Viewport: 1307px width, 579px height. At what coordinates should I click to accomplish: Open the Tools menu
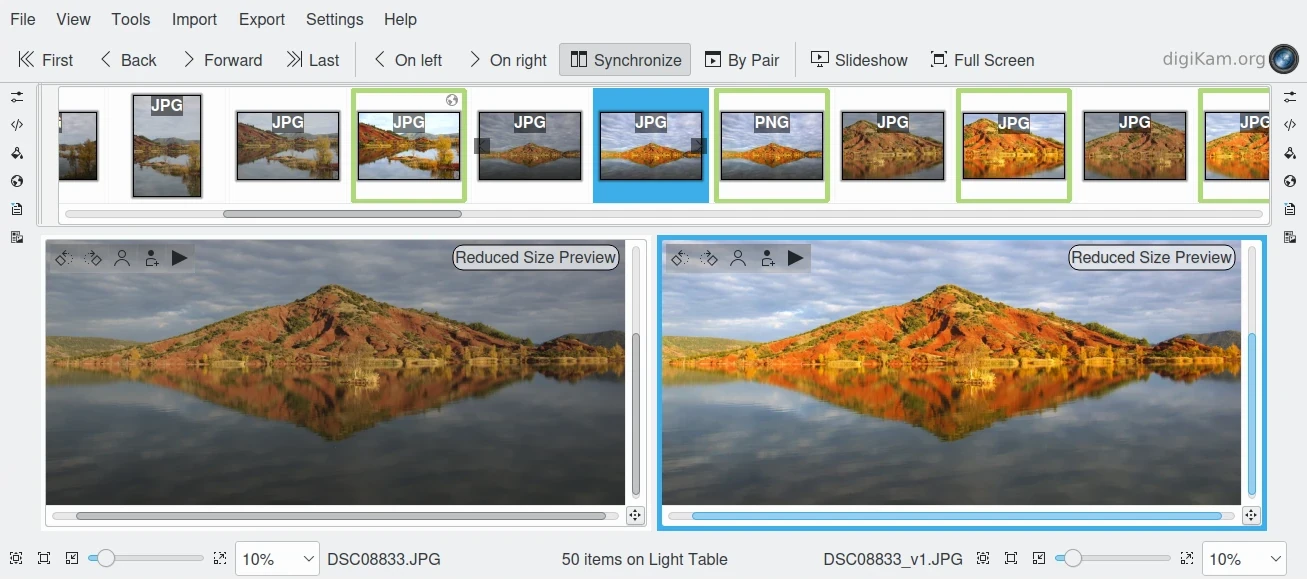click(x=131, y=19)
